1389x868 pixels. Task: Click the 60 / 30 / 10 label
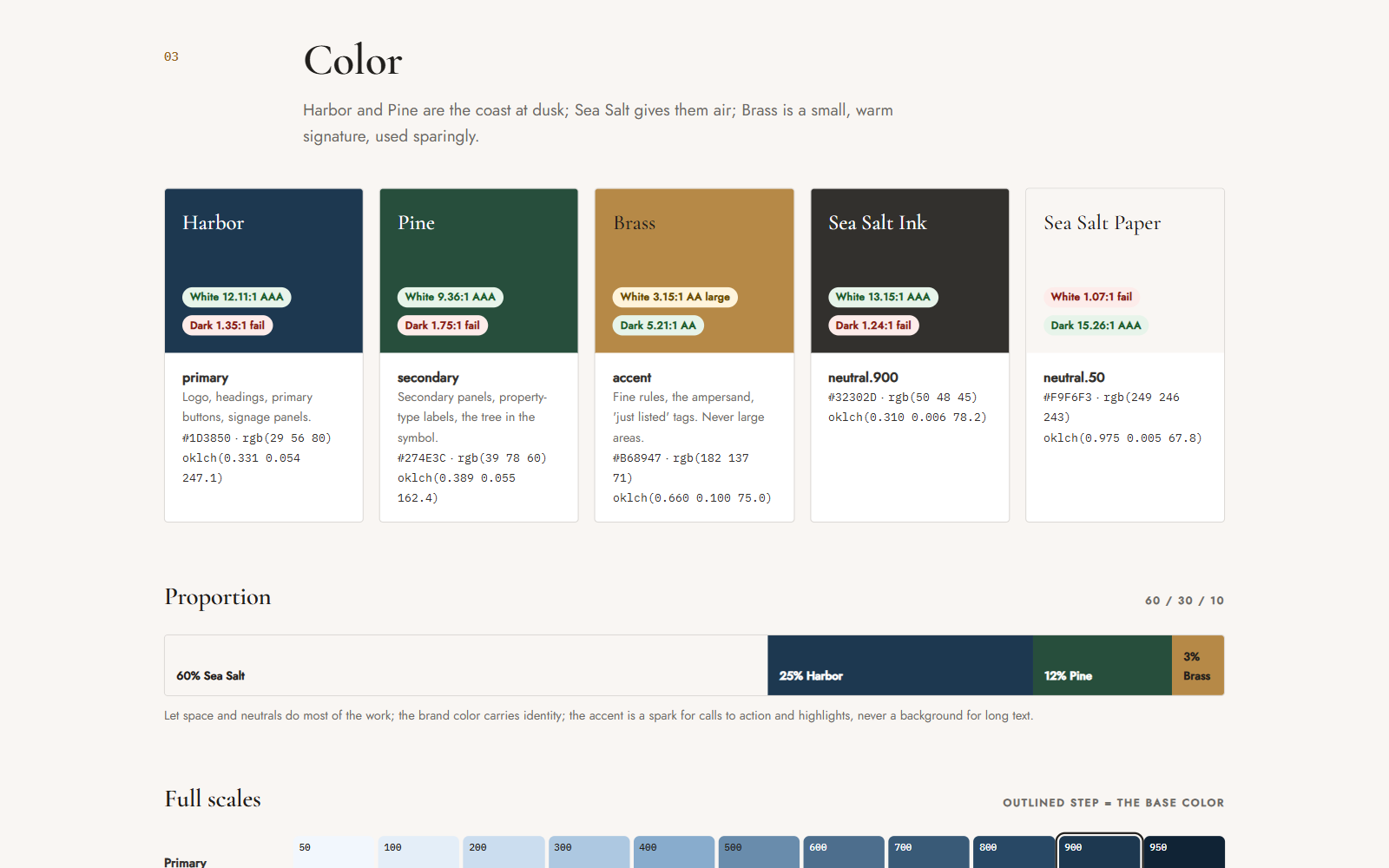[x=1184, y=601]
